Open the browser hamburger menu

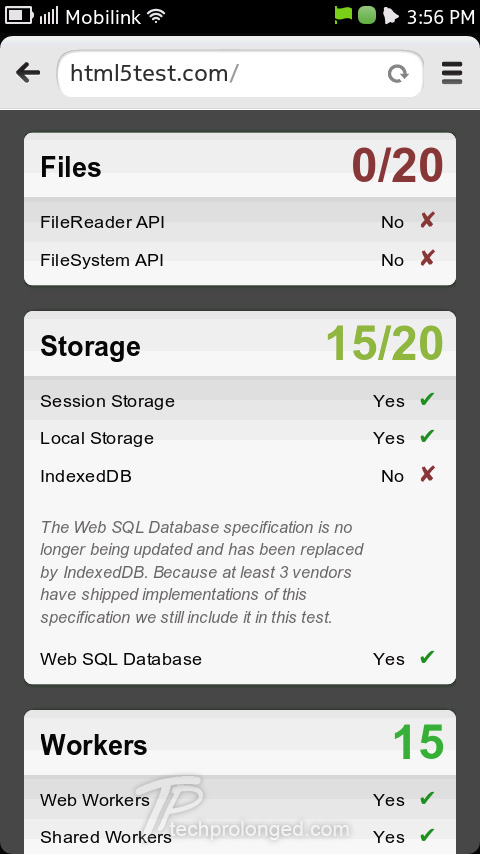pos(452,73)
